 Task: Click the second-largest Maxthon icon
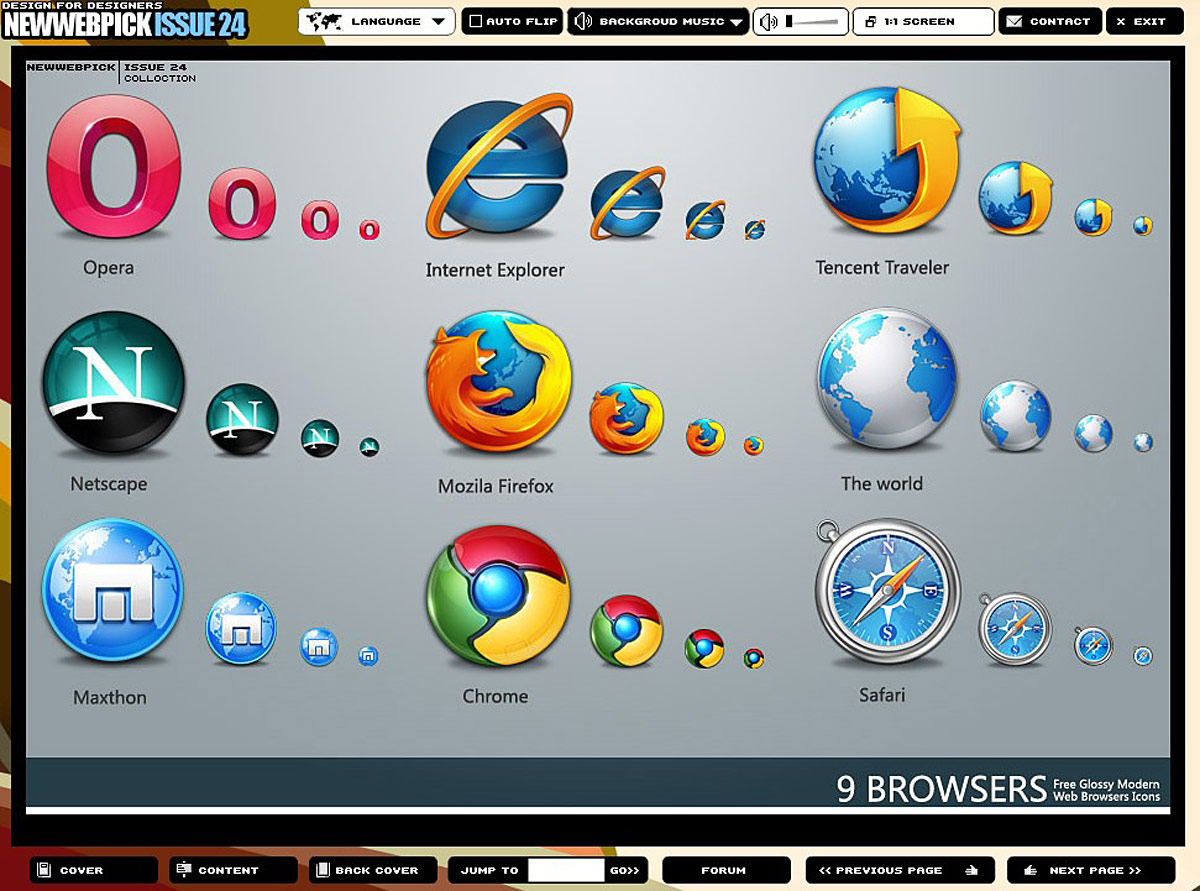pyautogui.click(x=241, y=629)
